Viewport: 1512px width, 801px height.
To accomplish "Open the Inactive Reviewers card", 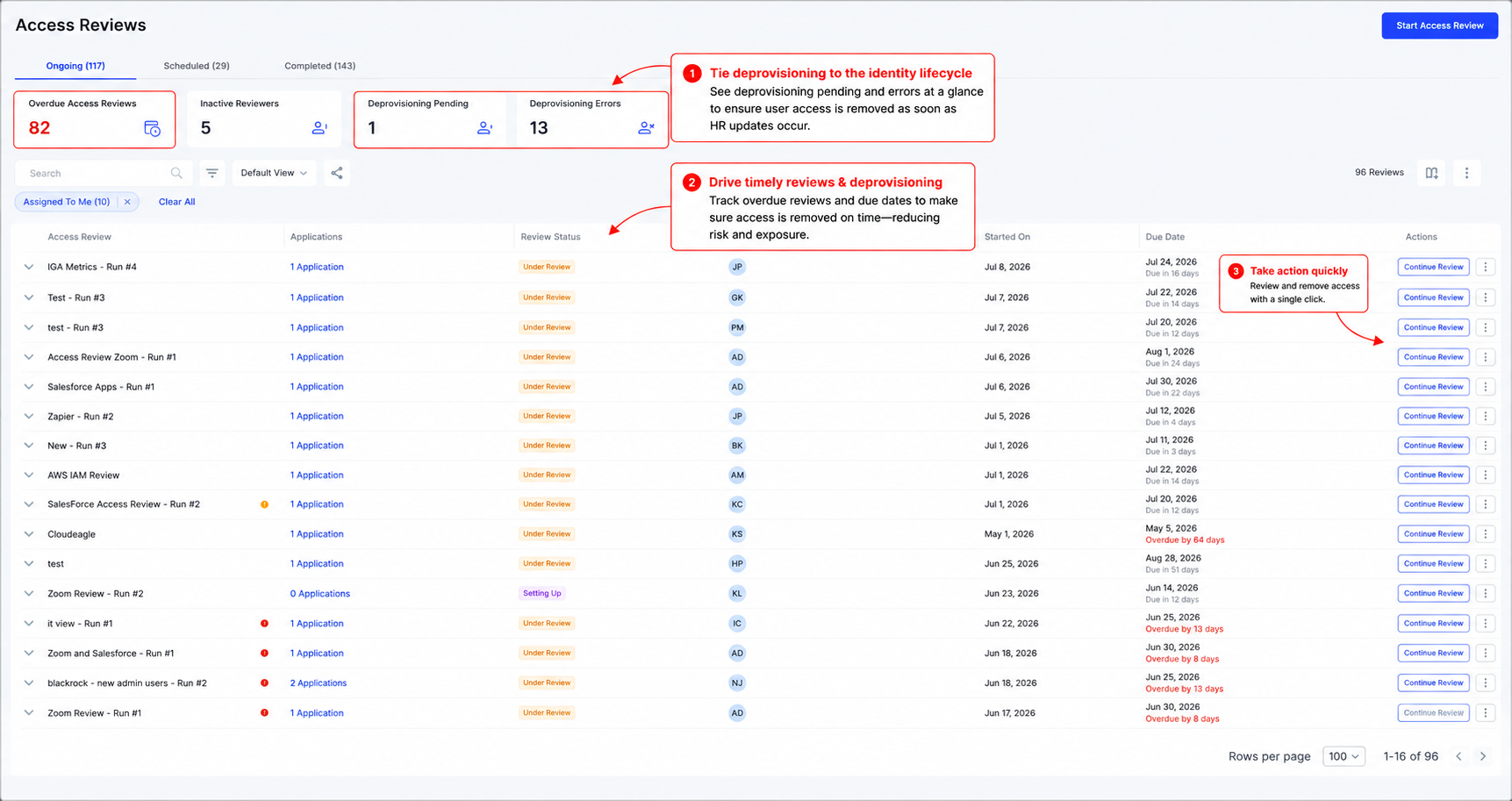I will pyautogui.click(x=264, y=119).
